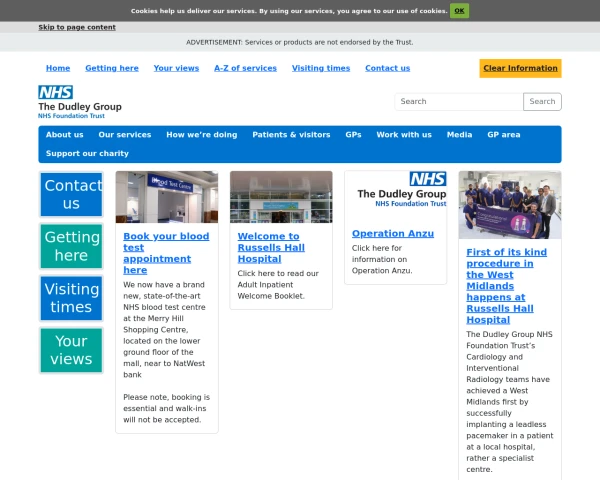
Task: Open the How we're doing menu
Action: coord(202,135)
